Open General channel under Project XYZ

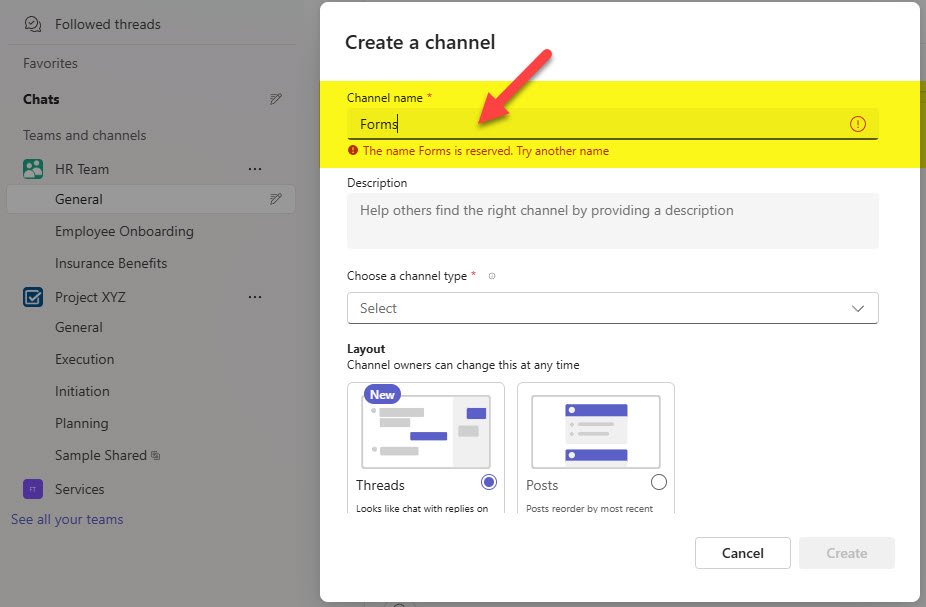pos(79,327)
